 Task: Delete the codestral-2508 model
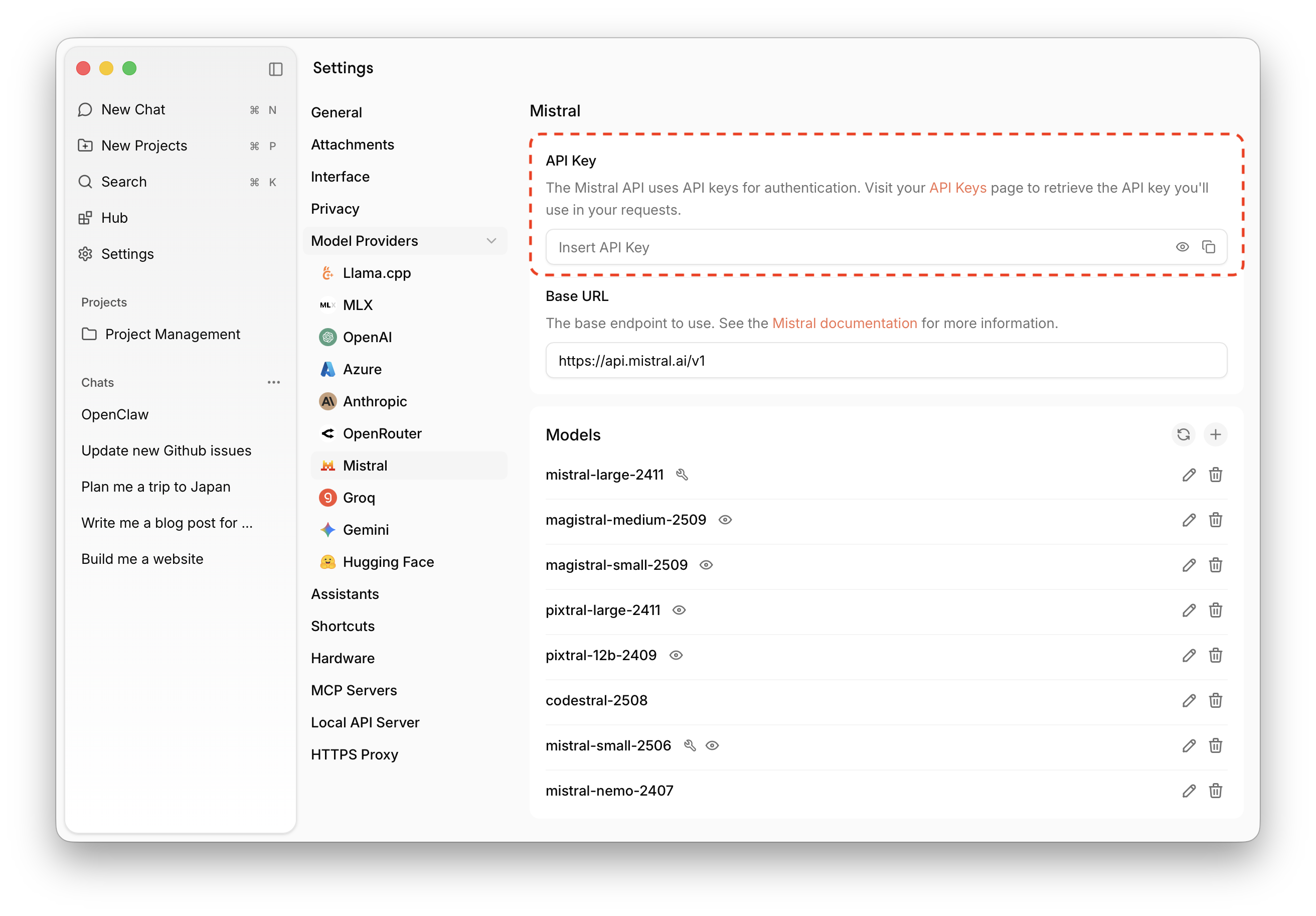click(1216, 700)
